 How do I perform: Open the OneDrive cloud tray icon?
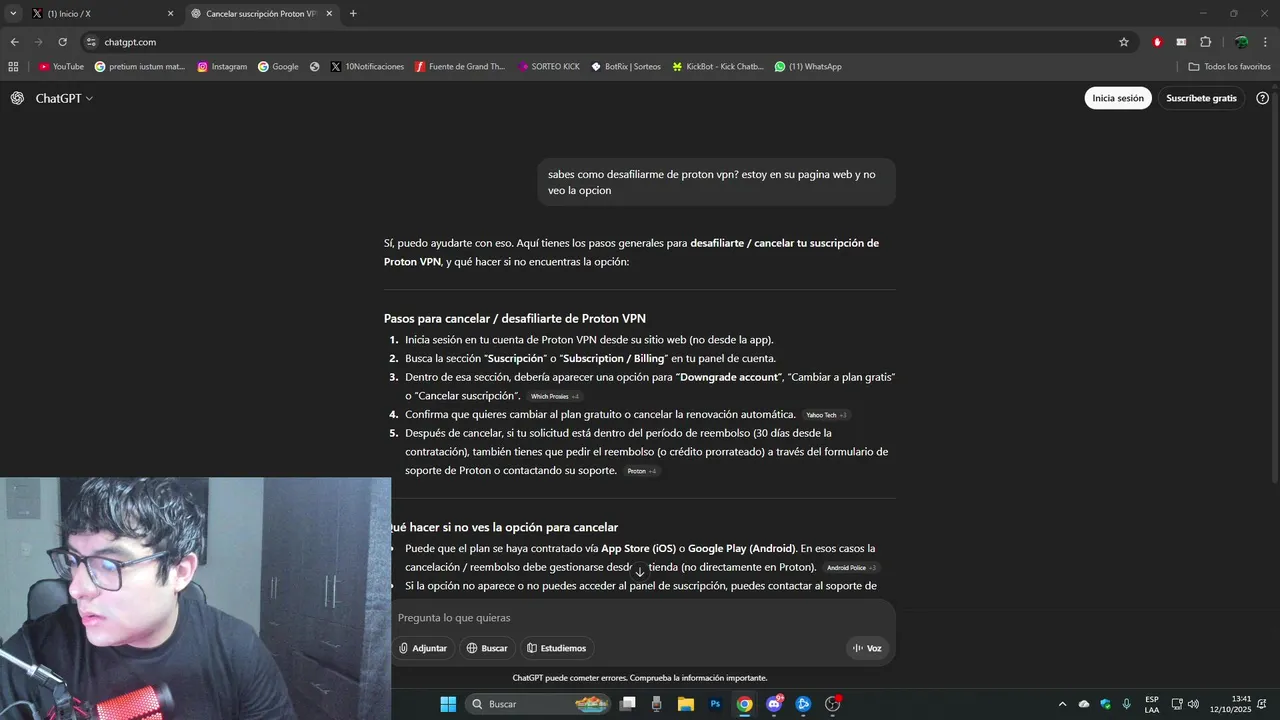(1084, 704)
